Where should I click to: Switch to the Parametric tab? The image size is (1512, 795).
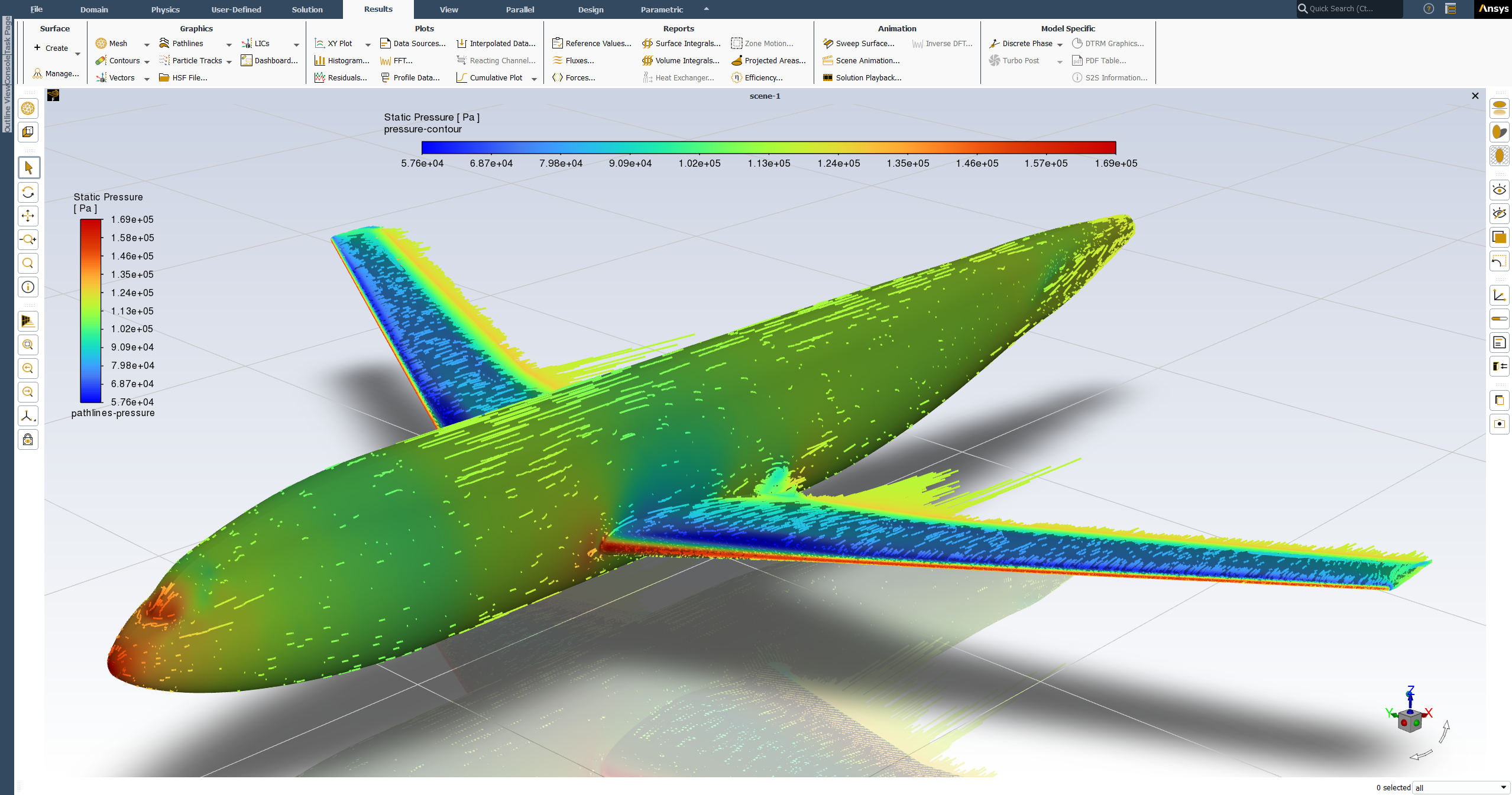(662, 9)
